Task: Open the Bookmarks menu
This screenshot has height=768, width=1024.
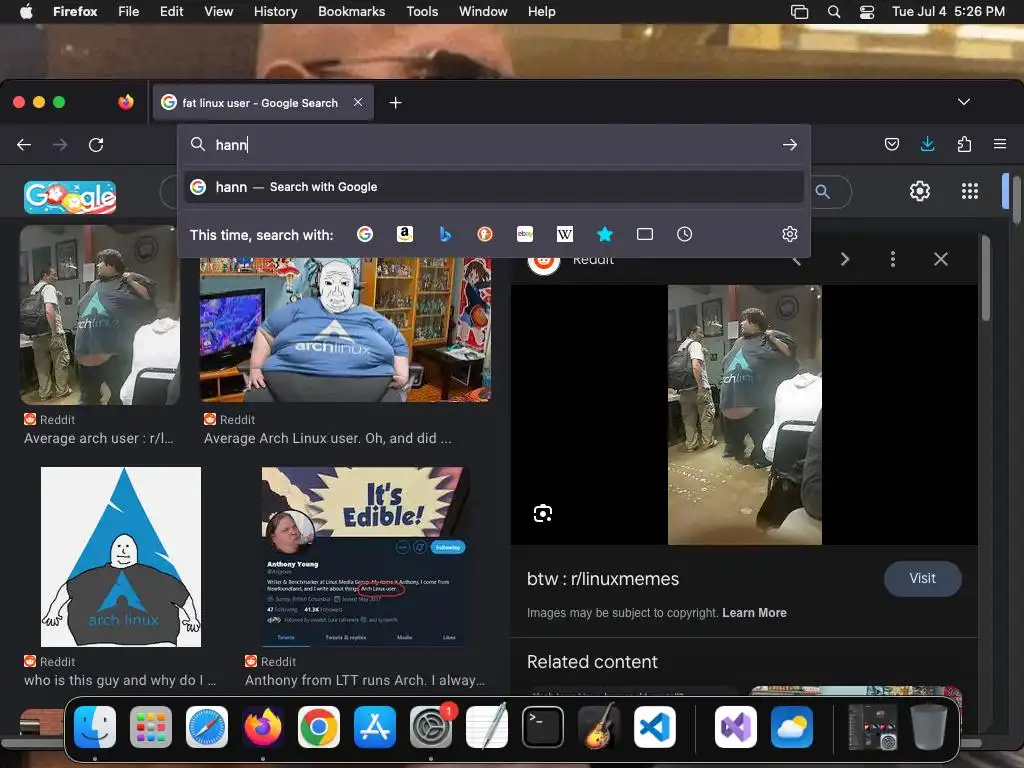Action: [x=351, y=11]
